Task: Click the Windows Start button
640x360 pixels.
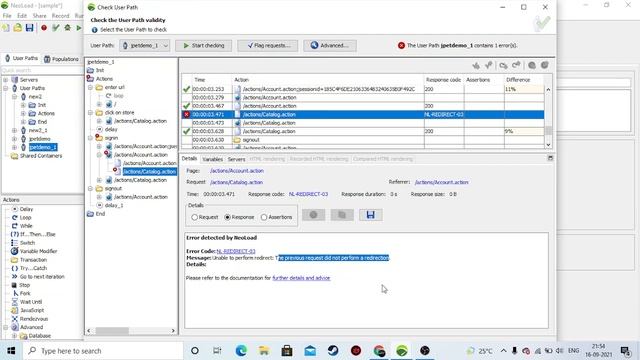Action: (11, 351)
